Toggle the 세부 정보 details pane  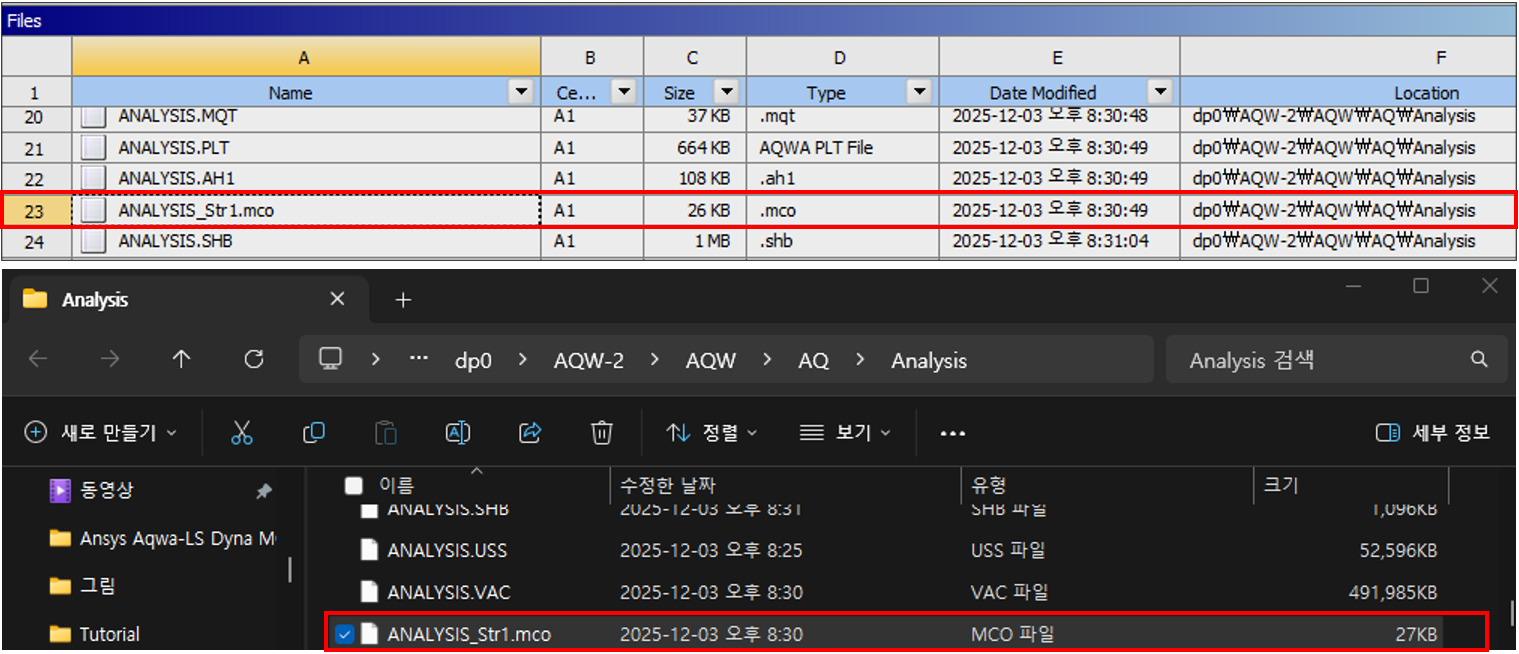pyautogui.click(x=1432, y=432)
